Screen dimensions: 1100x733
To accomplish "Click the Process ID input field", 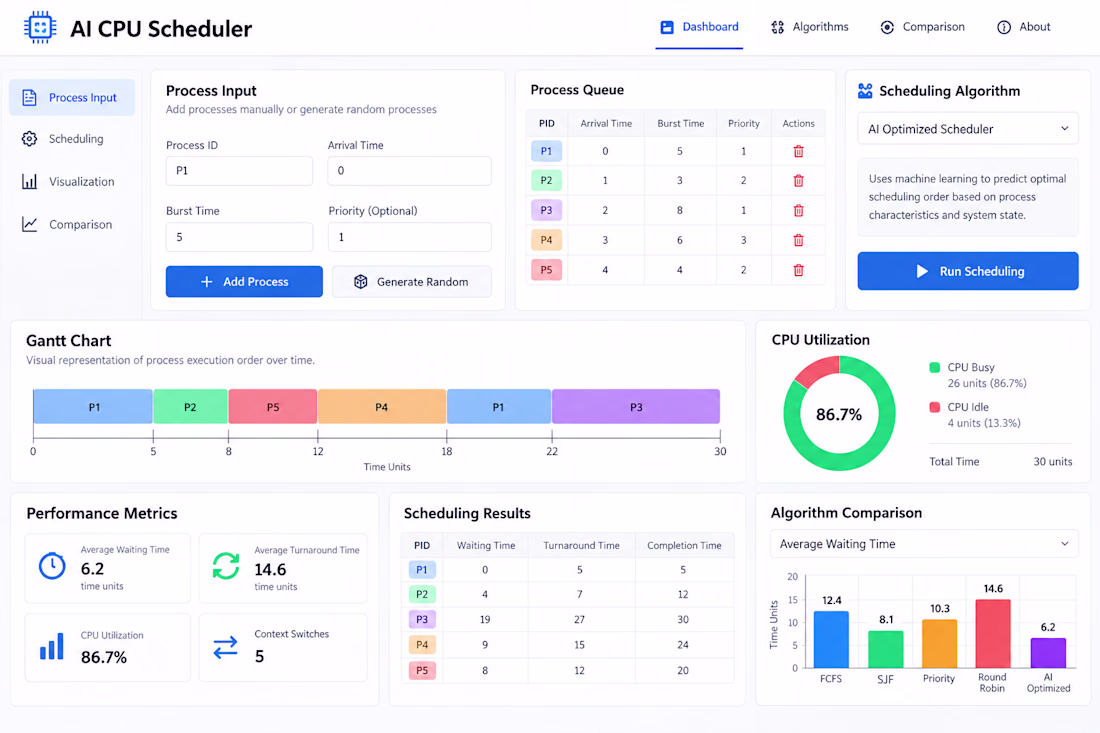I will click(x=239, y=170).
